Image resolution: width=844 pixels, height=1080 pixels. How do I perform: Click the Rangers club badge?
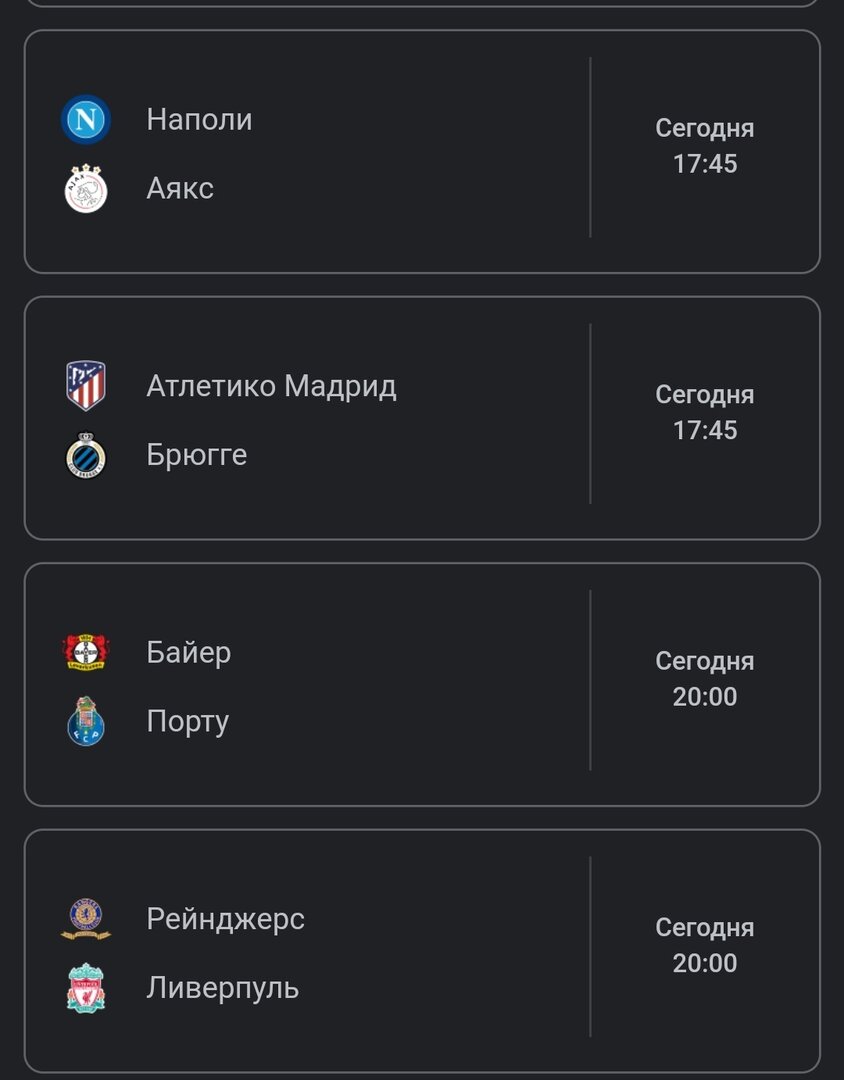coord(86,919)
